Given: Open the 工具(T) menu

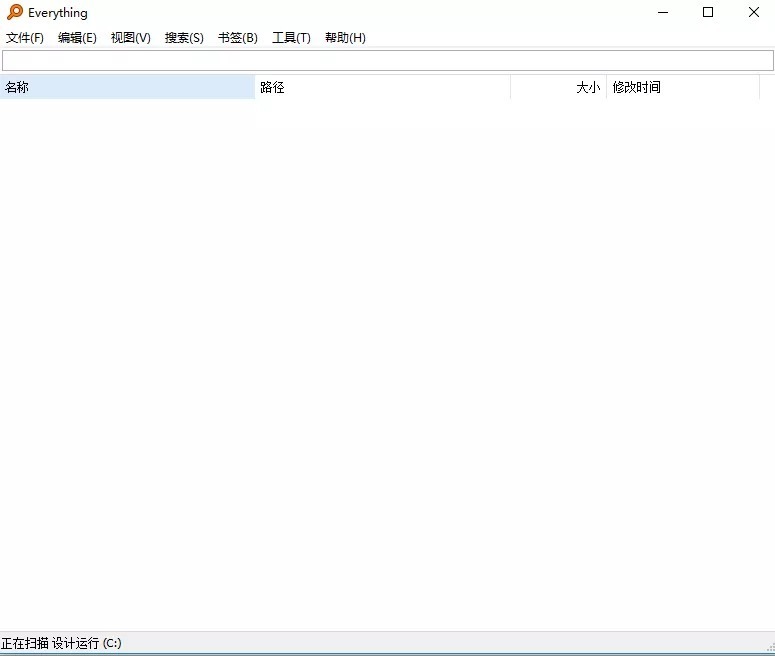Looking at the screenshot, I should 291,38.
